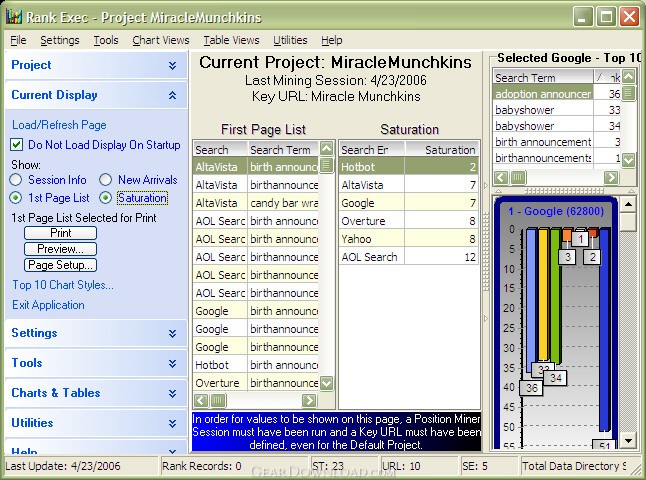Expand the Tools sidebar panel
This screenshot has height=480, width=646.
click(172, 363)
